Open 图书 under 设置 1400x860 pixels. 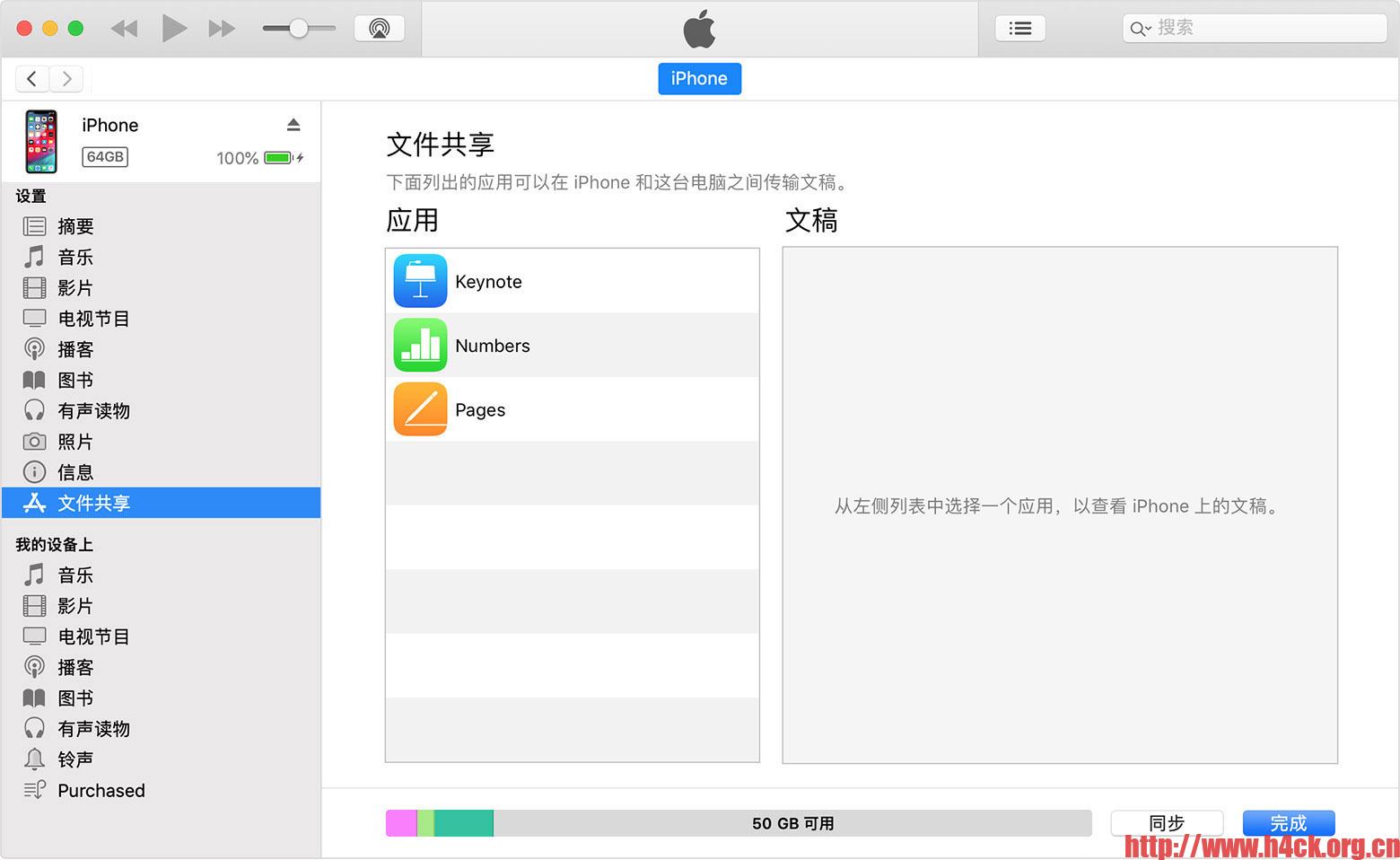tap(161, 380)
